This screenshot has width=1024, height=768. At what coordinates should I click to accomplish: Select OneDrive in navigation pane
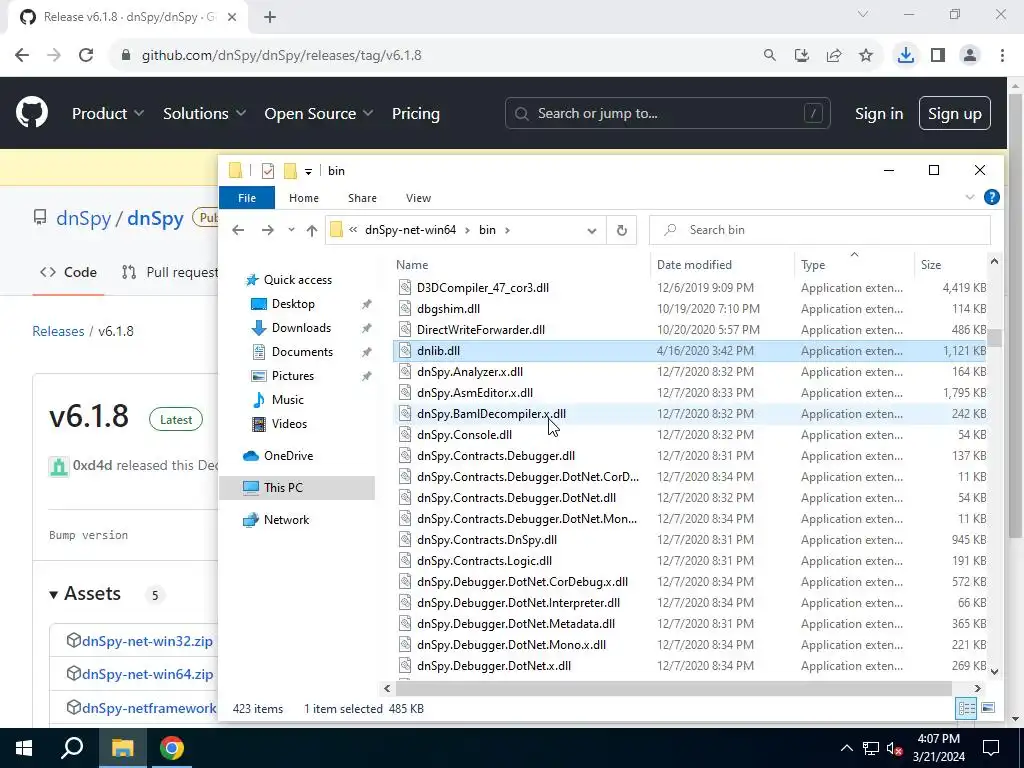(288, 456)
